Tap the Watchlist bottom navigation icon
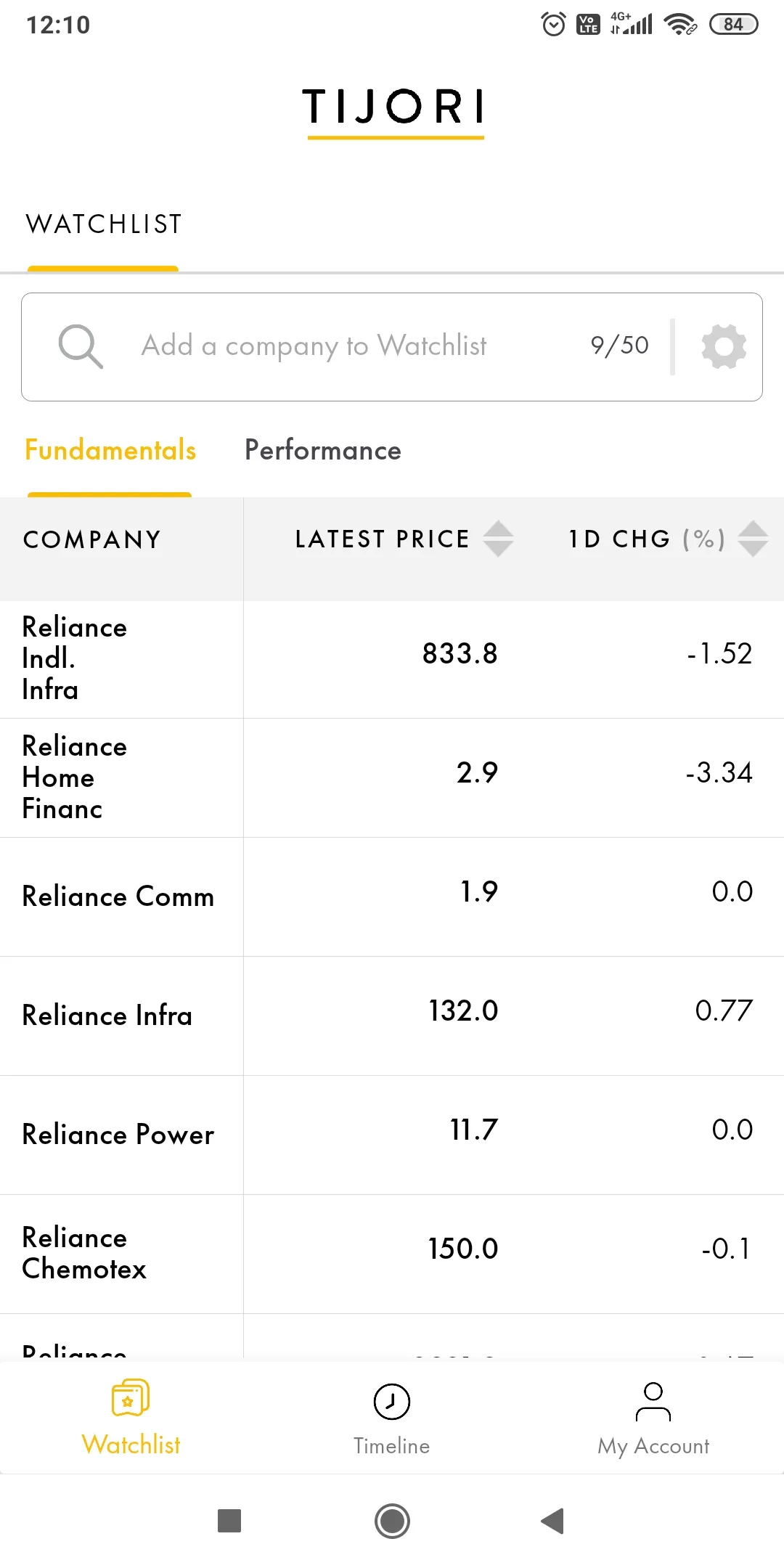Image resolution: width=784 pixels, height=1568 pixels. pyautogui.click(x=131, y=1399)
